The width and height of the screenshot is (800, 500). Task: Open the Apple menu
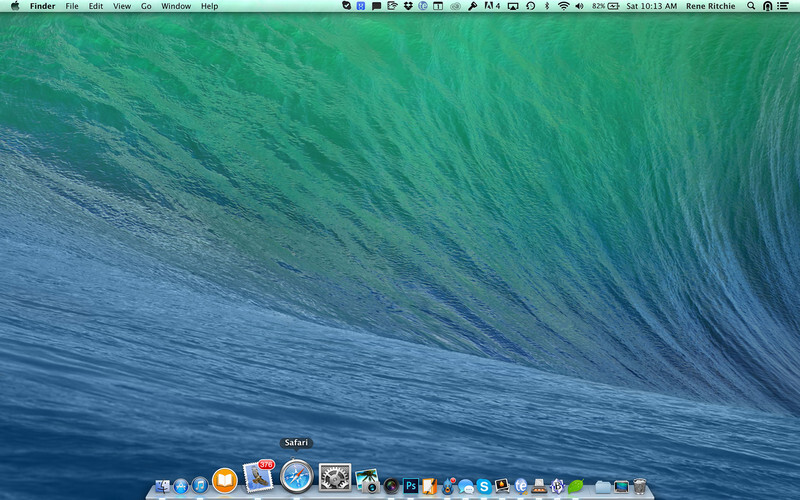tap(15, 6)
